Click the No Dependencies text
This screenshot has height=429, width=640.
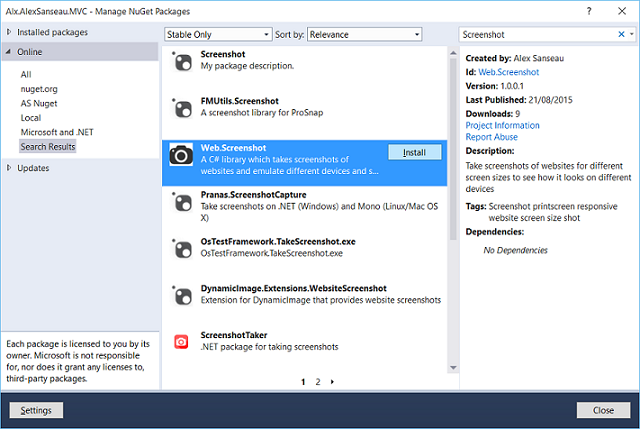click(x=516, y=250)
